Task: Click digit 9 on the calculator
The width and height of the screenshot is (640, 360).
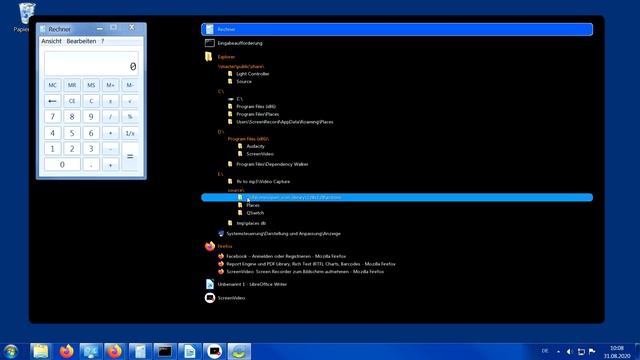Action: pyautogui.click(x=91, y=117)
